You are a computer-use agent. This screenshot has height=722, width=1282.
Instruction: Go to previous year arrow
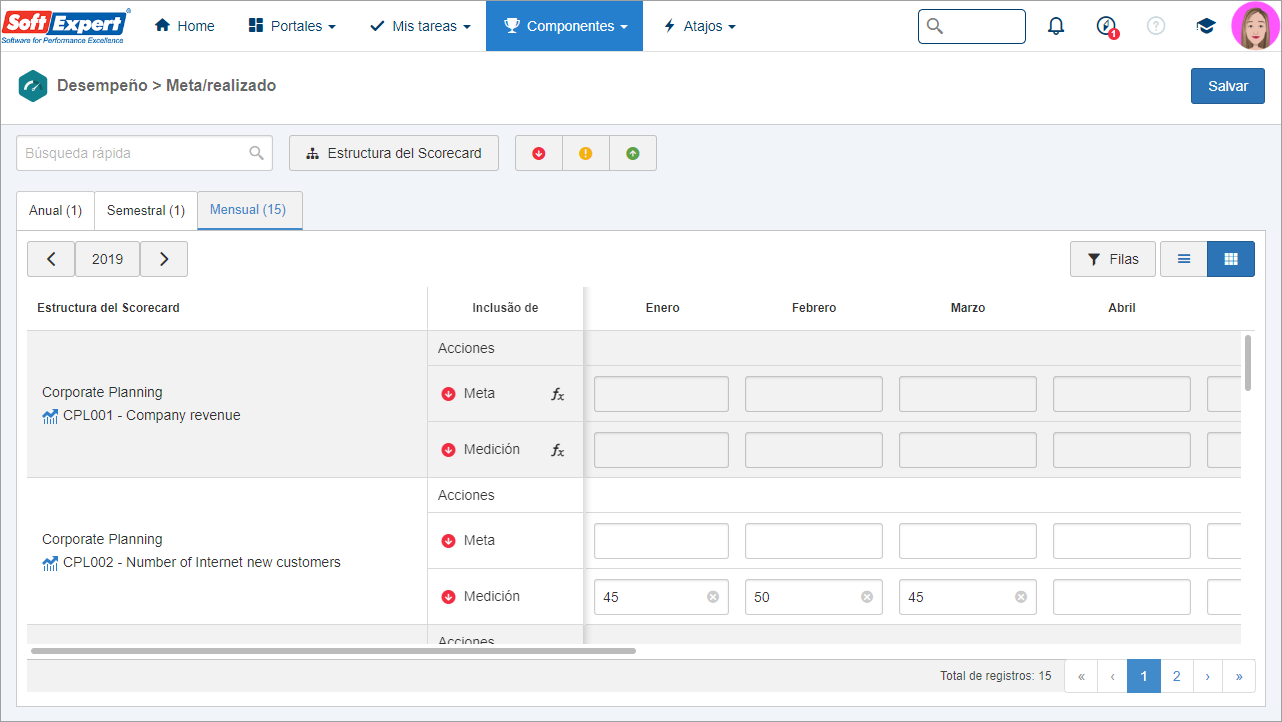pos(51,259)
